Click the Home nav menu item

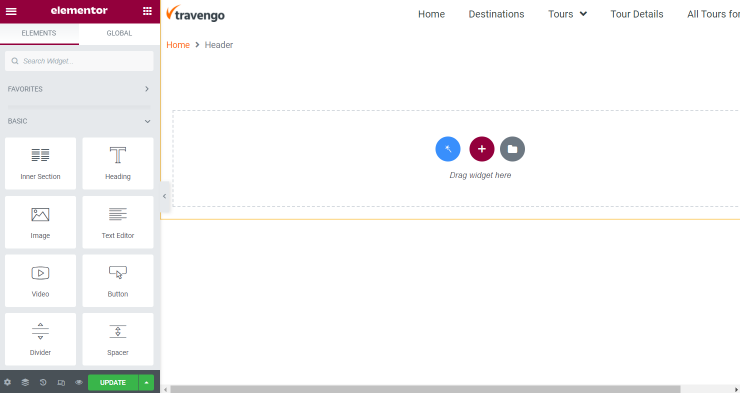pyautogui.click(x=431, y=14)
